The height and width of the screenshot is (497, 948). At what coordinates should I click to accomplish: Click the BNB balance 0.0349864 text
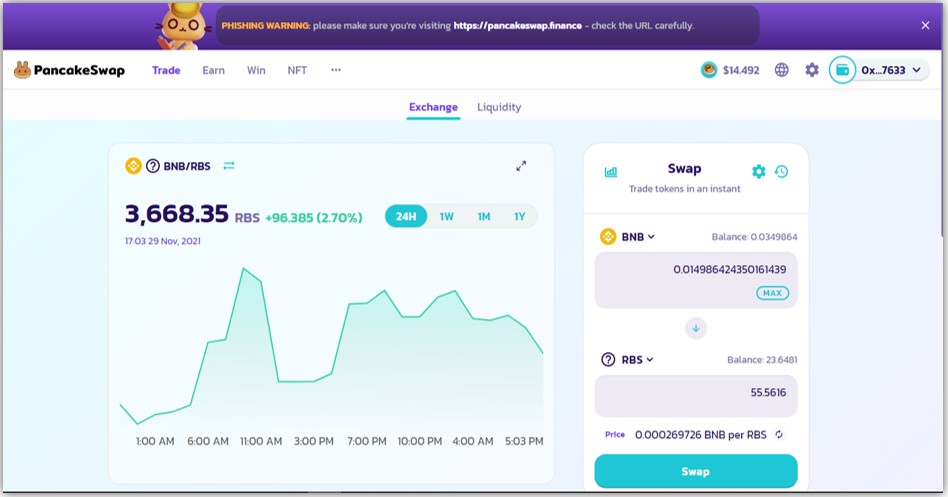click(x=754, y=237)
